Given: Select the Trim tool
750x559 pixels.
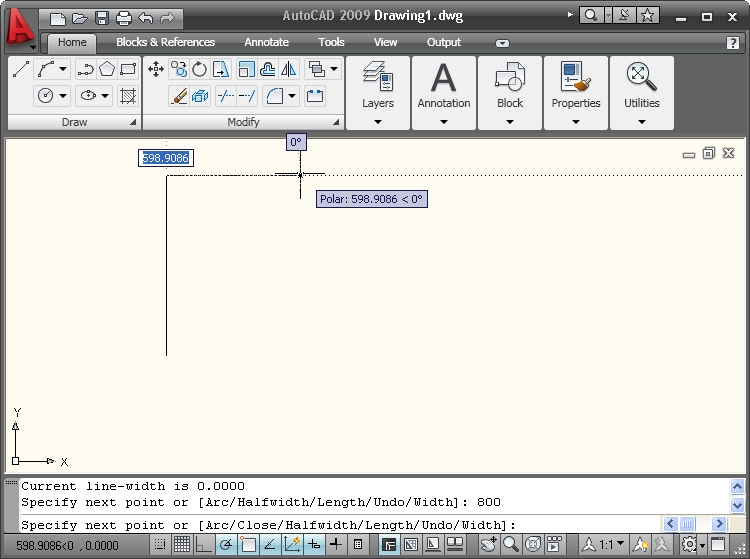Looking at the screenshot, I should coord(226,96).
